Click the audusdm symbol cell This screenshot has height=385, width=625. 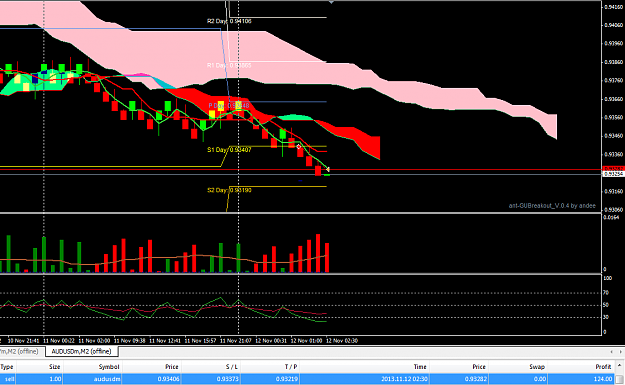click(x=107, y=379)
